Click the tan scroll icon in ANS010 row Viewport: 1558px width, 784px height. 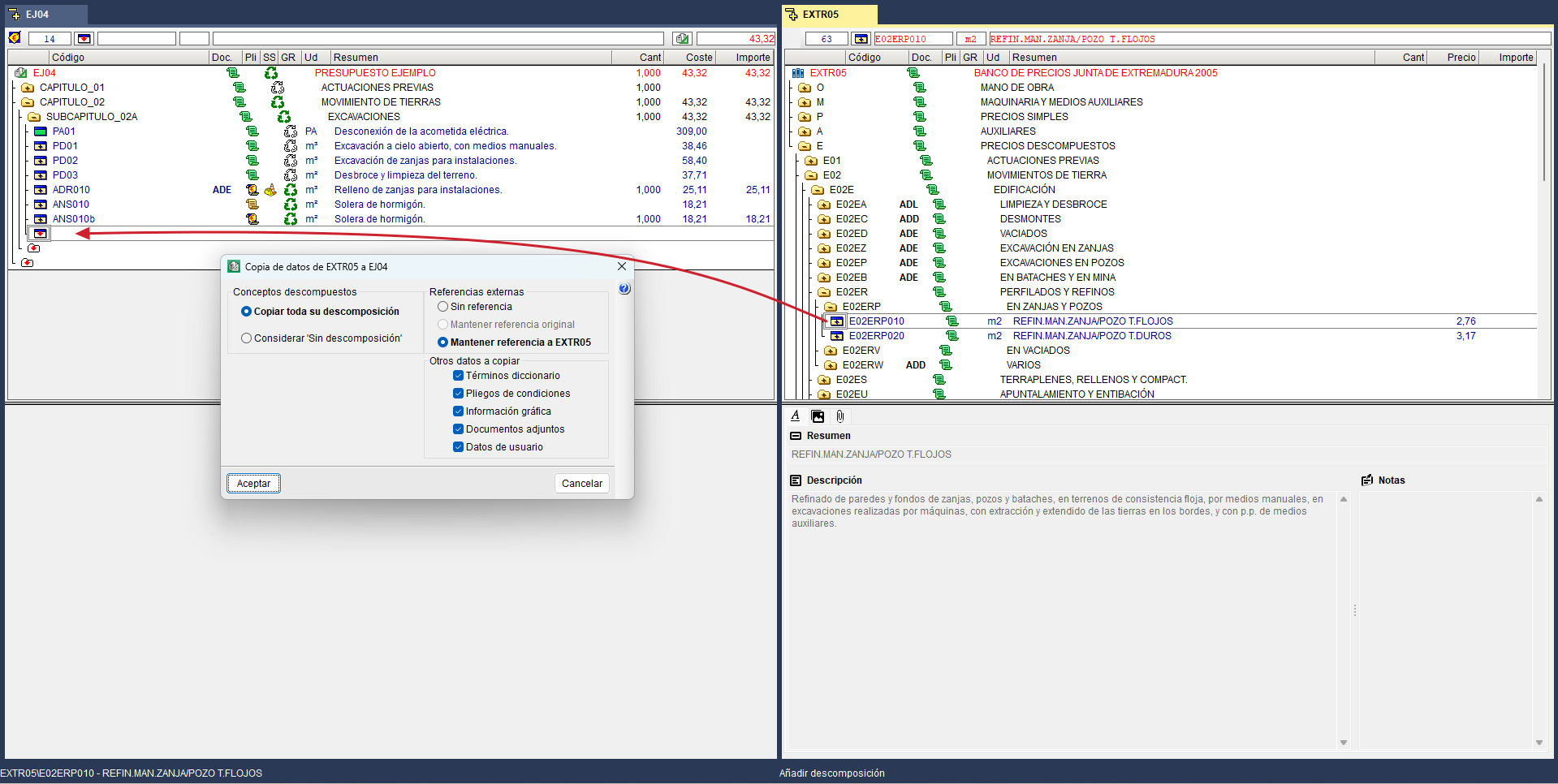(252, 205)
